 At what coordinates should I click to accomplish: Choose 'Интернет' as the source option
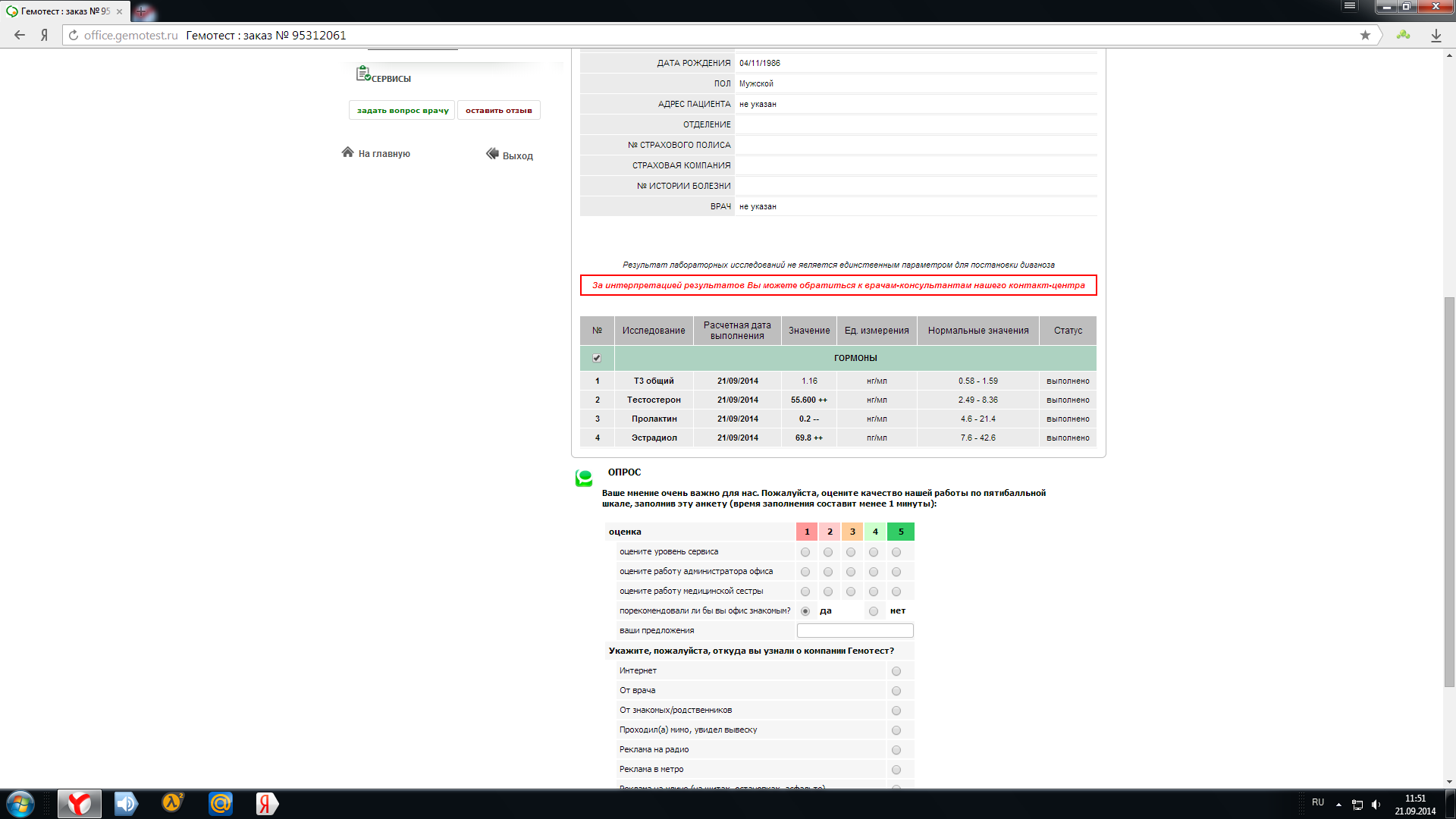point(896,671)
